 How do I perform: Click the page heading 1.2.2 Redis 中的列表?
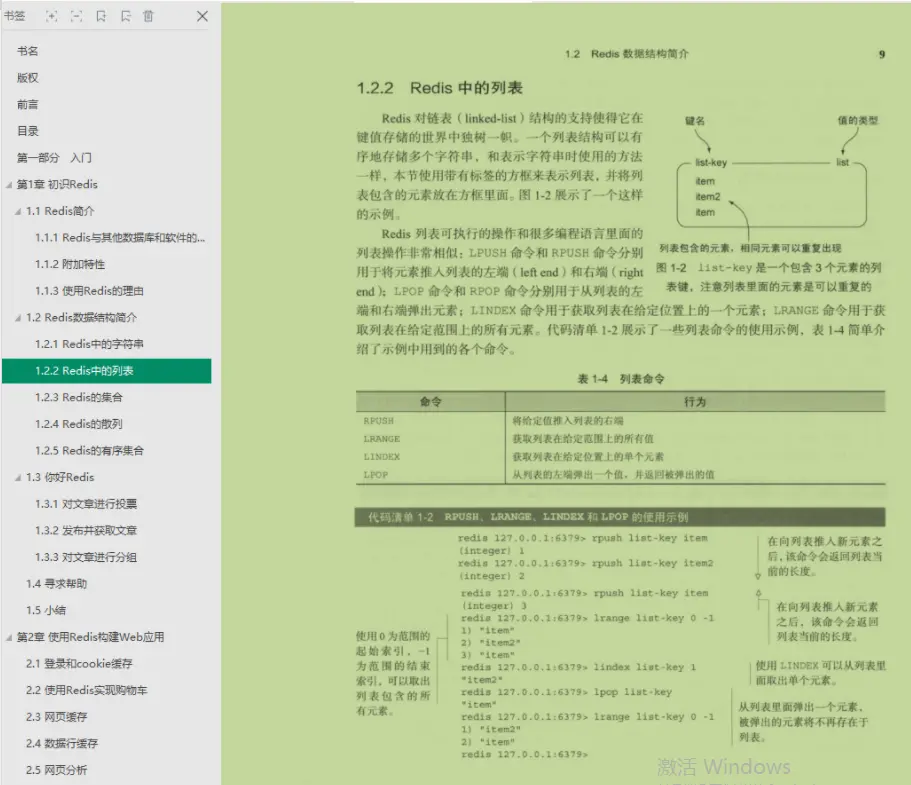pyautogui.click(x=439, y=88)
